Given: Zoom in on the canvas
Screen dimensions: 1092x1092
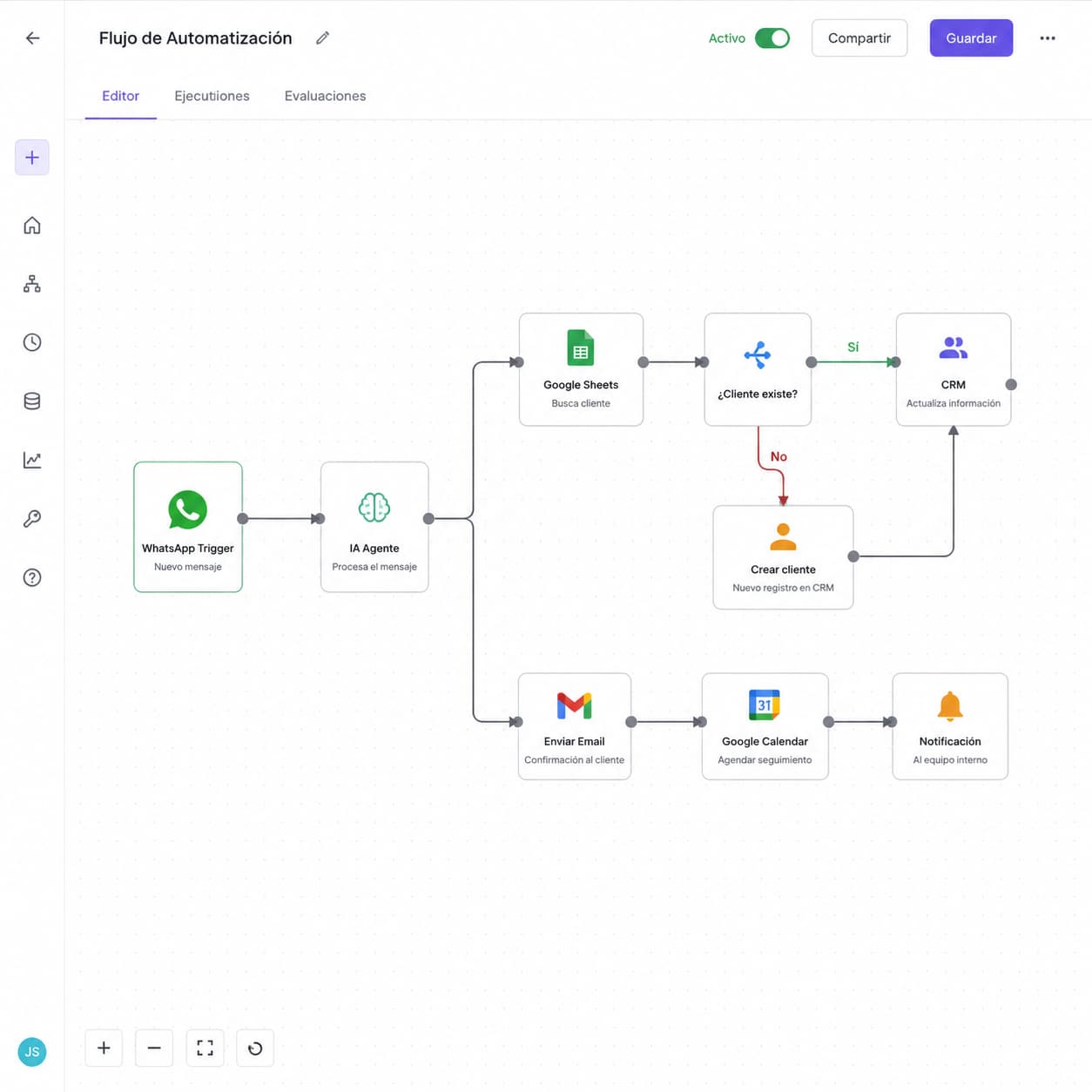Looking at the screenshot, I should point(104,1048).
